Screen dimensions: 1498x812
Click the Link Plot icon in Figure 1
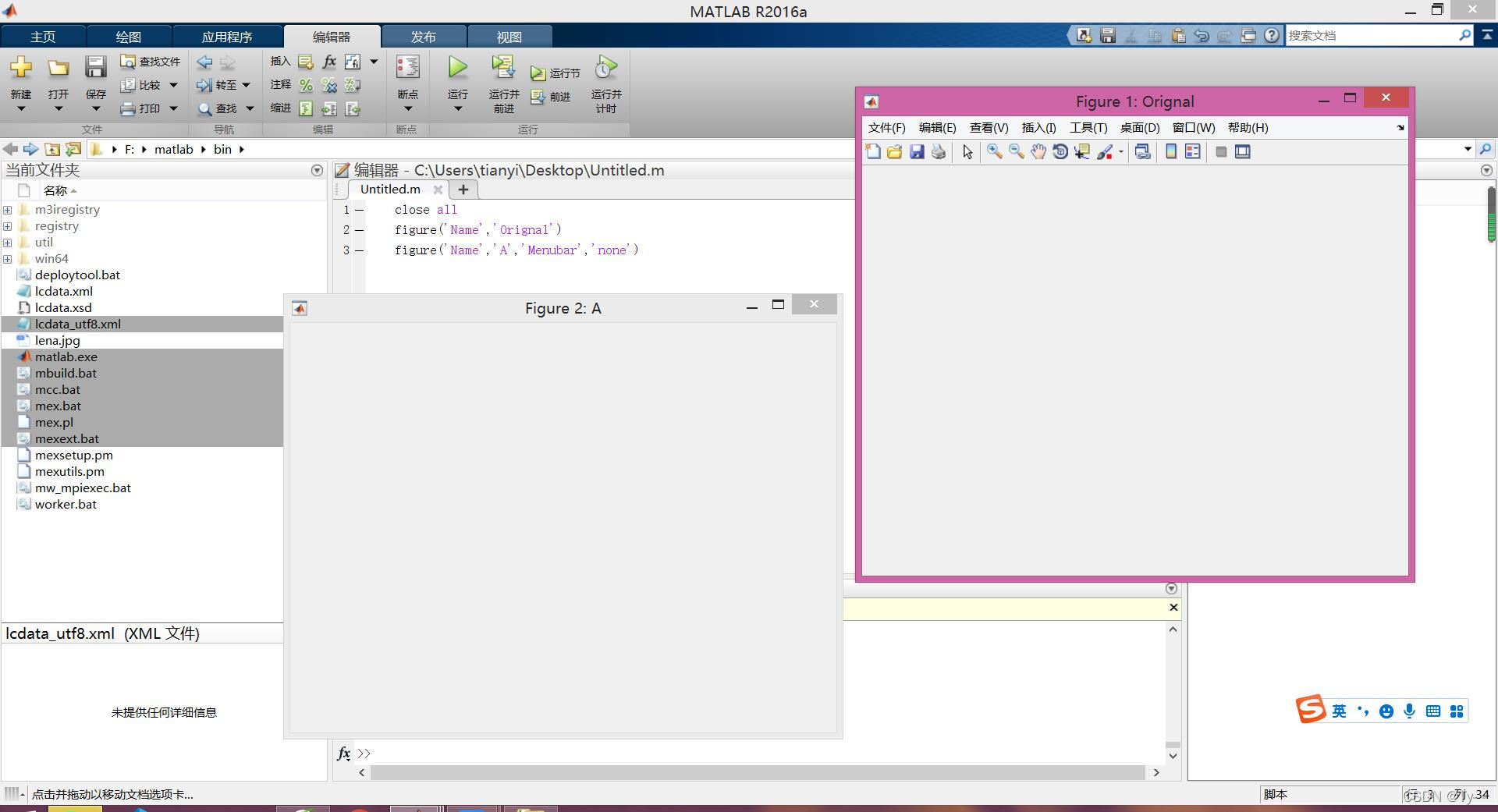[x=1142, y=152]
